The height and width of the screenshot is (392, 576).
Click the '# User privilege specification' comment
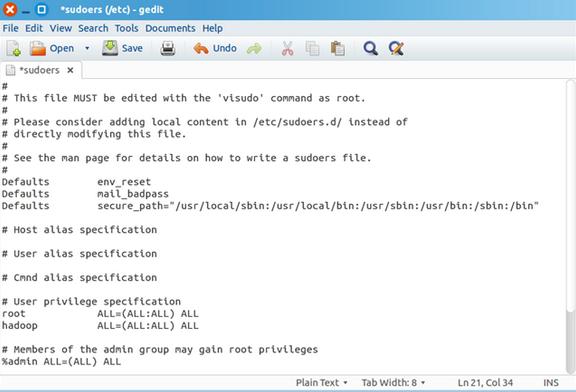tap(91, 302)
